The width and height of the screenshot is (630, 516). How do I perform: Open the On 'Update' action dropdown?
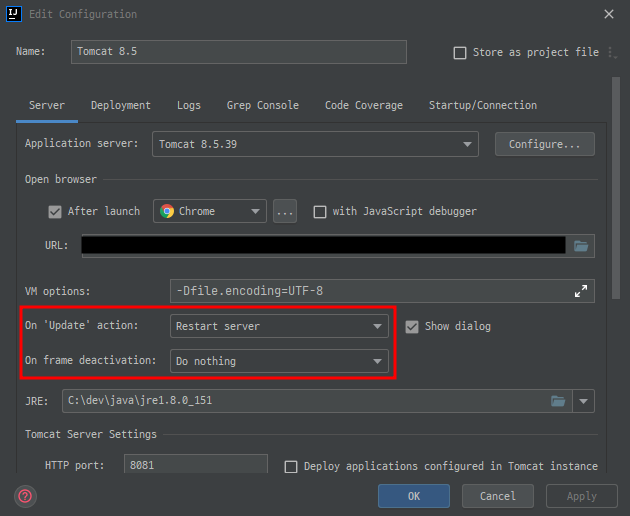279,326
